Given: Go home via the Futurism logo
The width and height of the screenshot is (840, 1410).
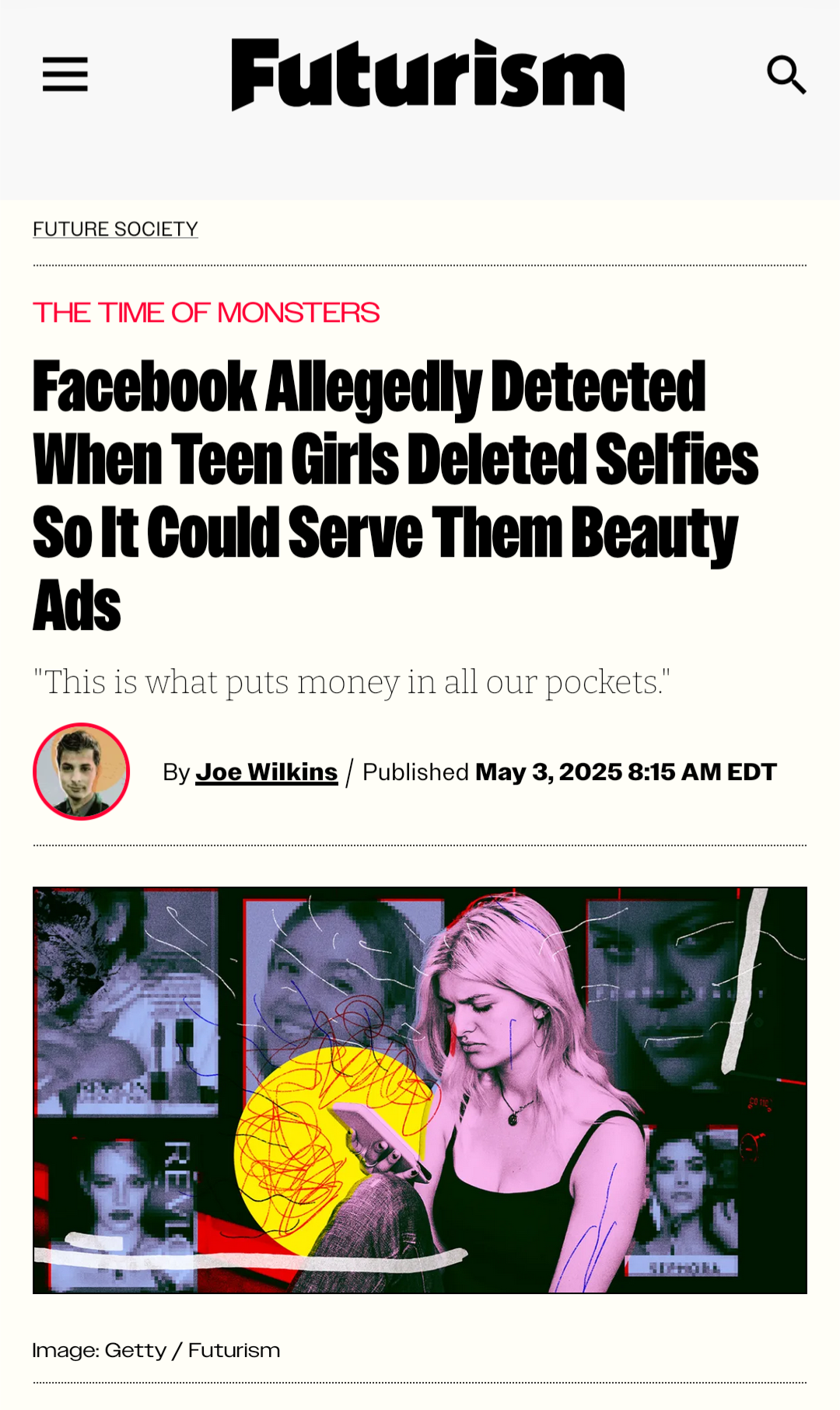Looking at the screenshot, I should point(428,75).
